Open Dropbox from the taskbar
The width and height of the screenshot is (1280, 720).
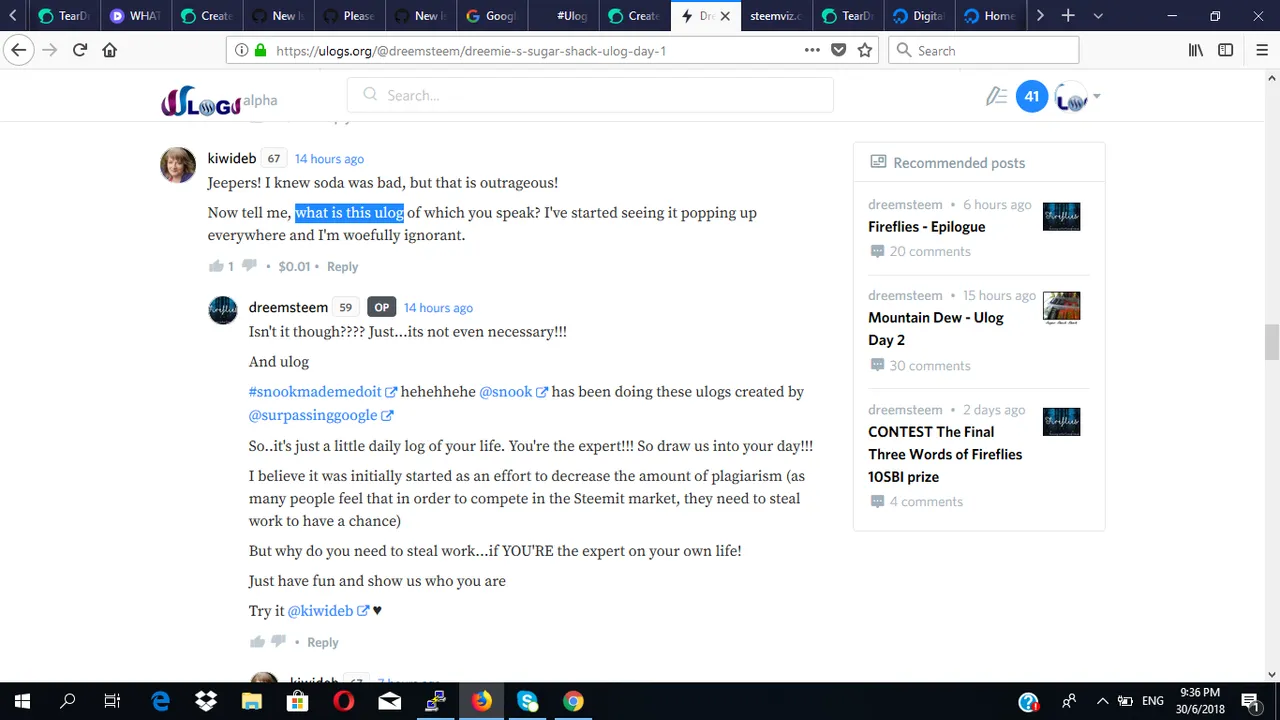pyautogui.click(x=206, y=701)
